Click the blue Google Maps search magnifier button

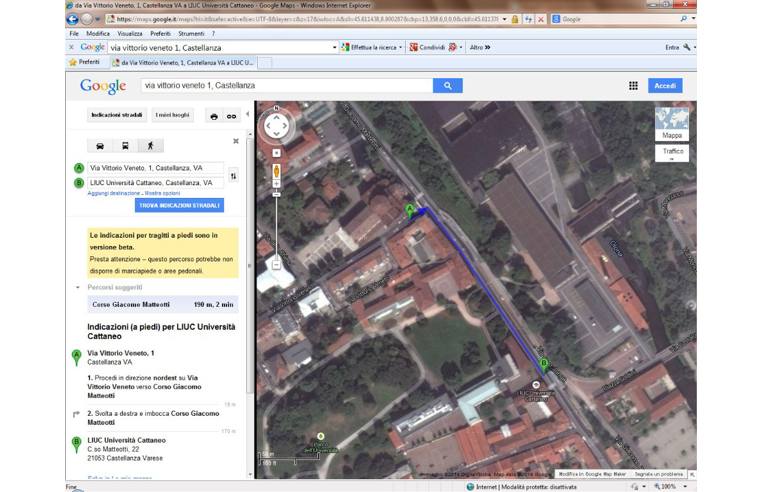pos(447,86)
